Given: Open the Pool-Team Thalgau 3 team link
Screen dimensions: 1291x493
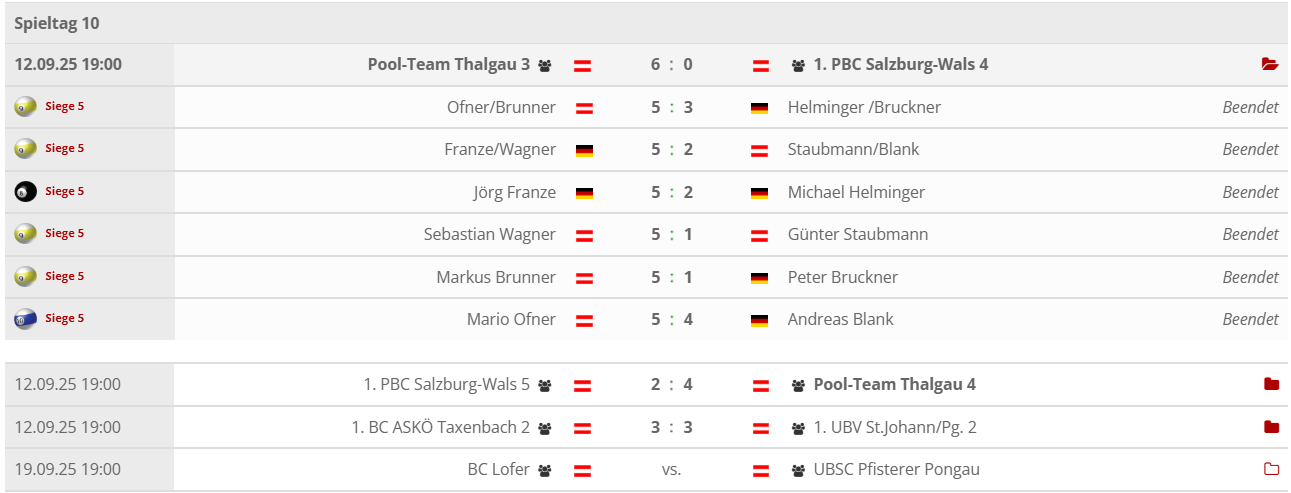Looking at the screenshot, I should click(x=448, y=65).
